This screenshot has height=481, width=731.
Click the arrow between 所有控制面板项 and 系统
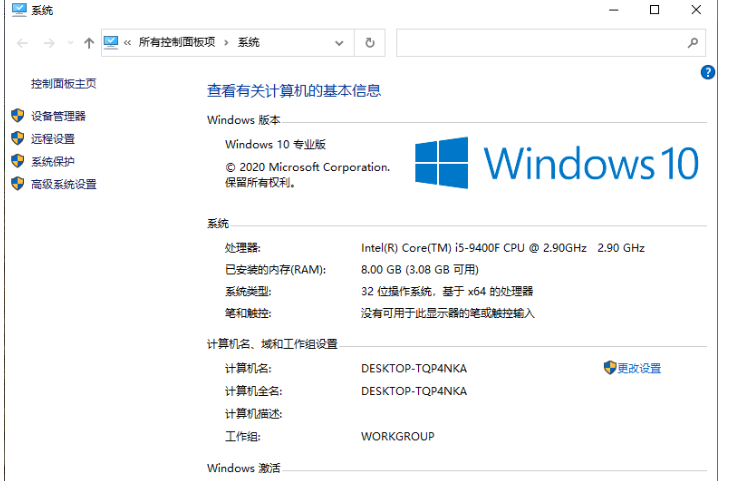click(x=226, y=43)
